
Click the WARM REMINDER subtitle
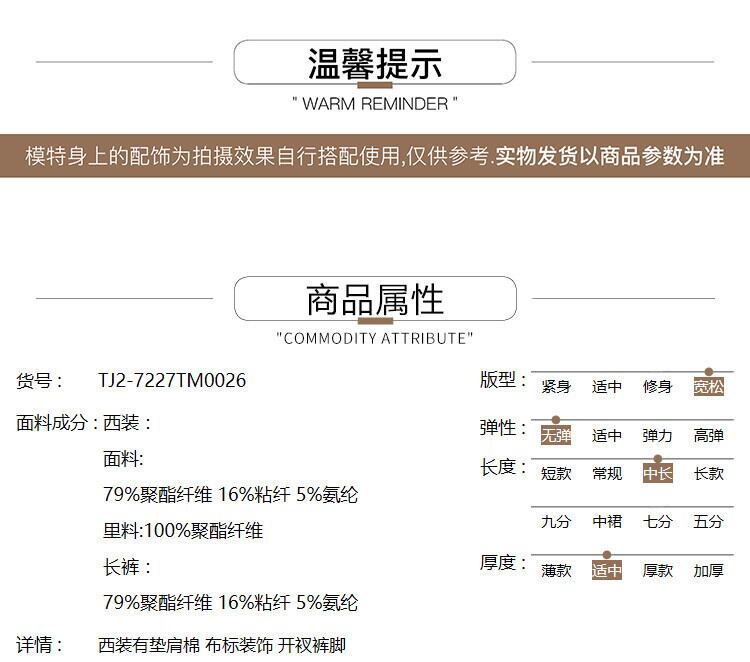[x=375, y=104]
